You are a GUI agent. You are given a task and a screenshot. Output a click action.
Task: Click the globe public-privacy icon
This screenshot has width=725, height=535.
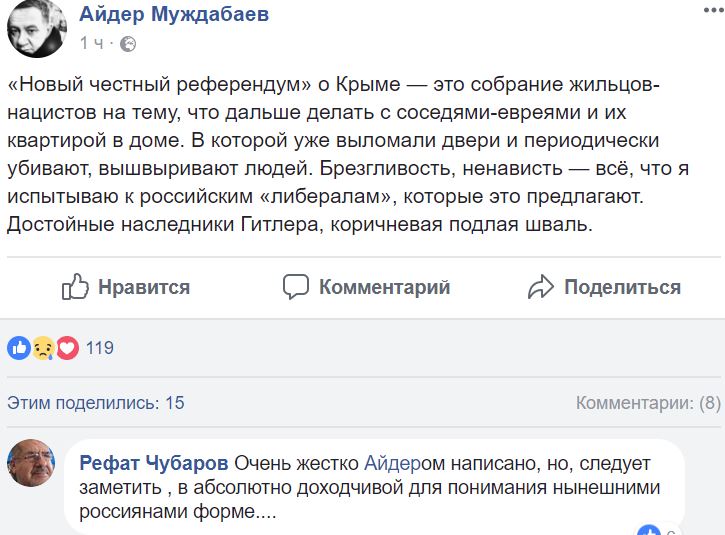[x=128, y=44]
